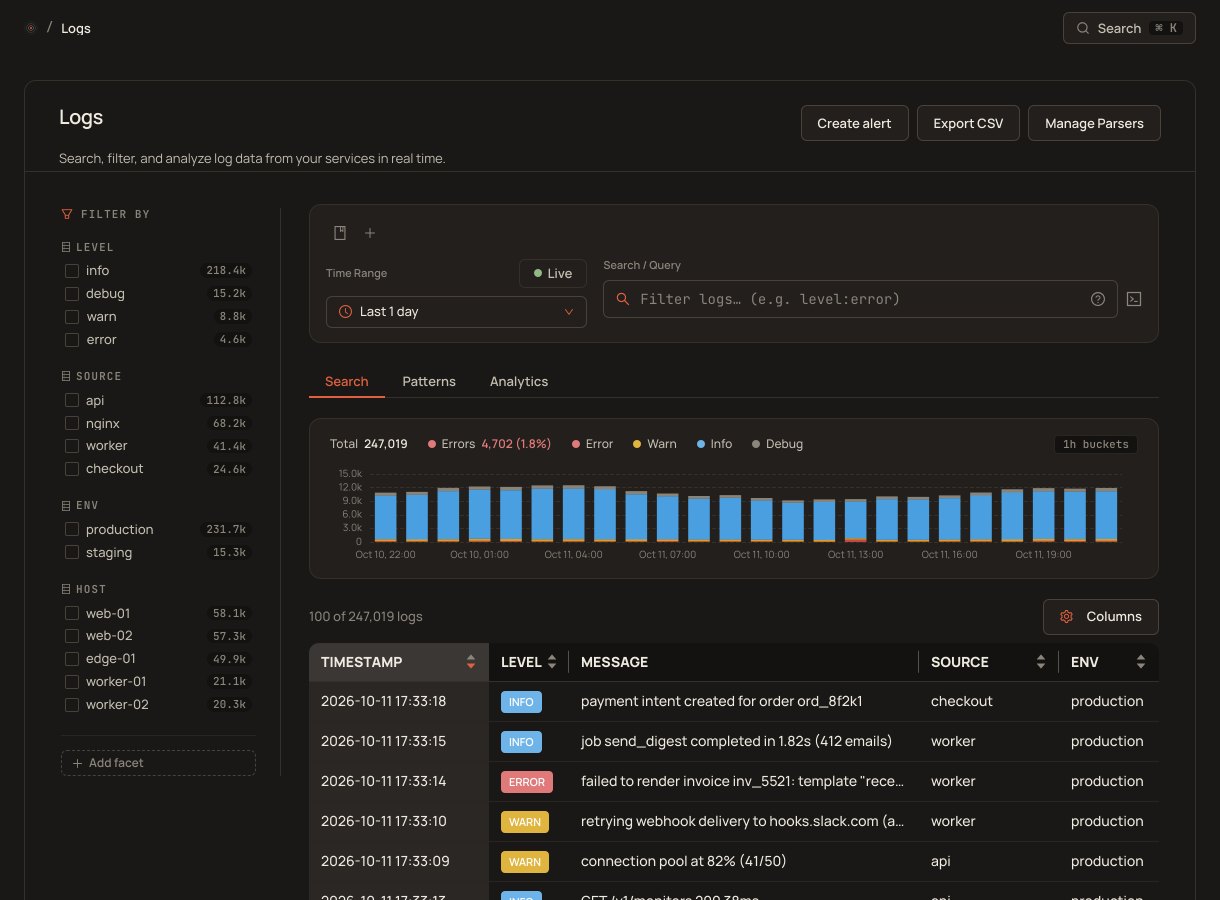The image size is (1220, 900).
Task: Click the Add facet button
Action: [x=158, y=763]
